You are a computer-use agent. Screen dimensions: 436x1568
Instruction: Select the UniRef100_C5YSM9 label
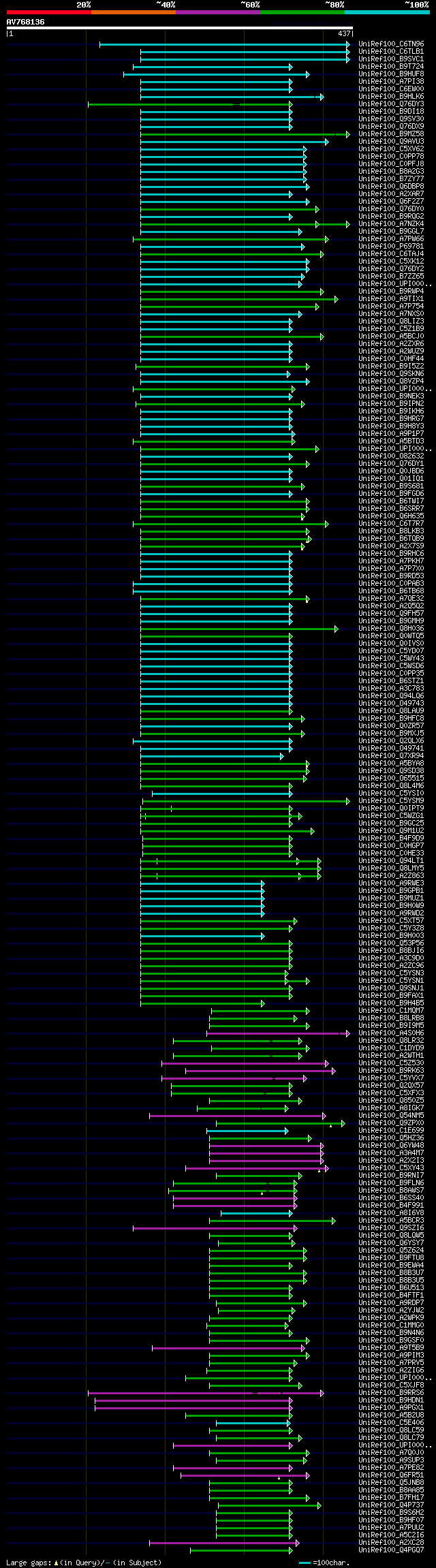pos(391,801)
